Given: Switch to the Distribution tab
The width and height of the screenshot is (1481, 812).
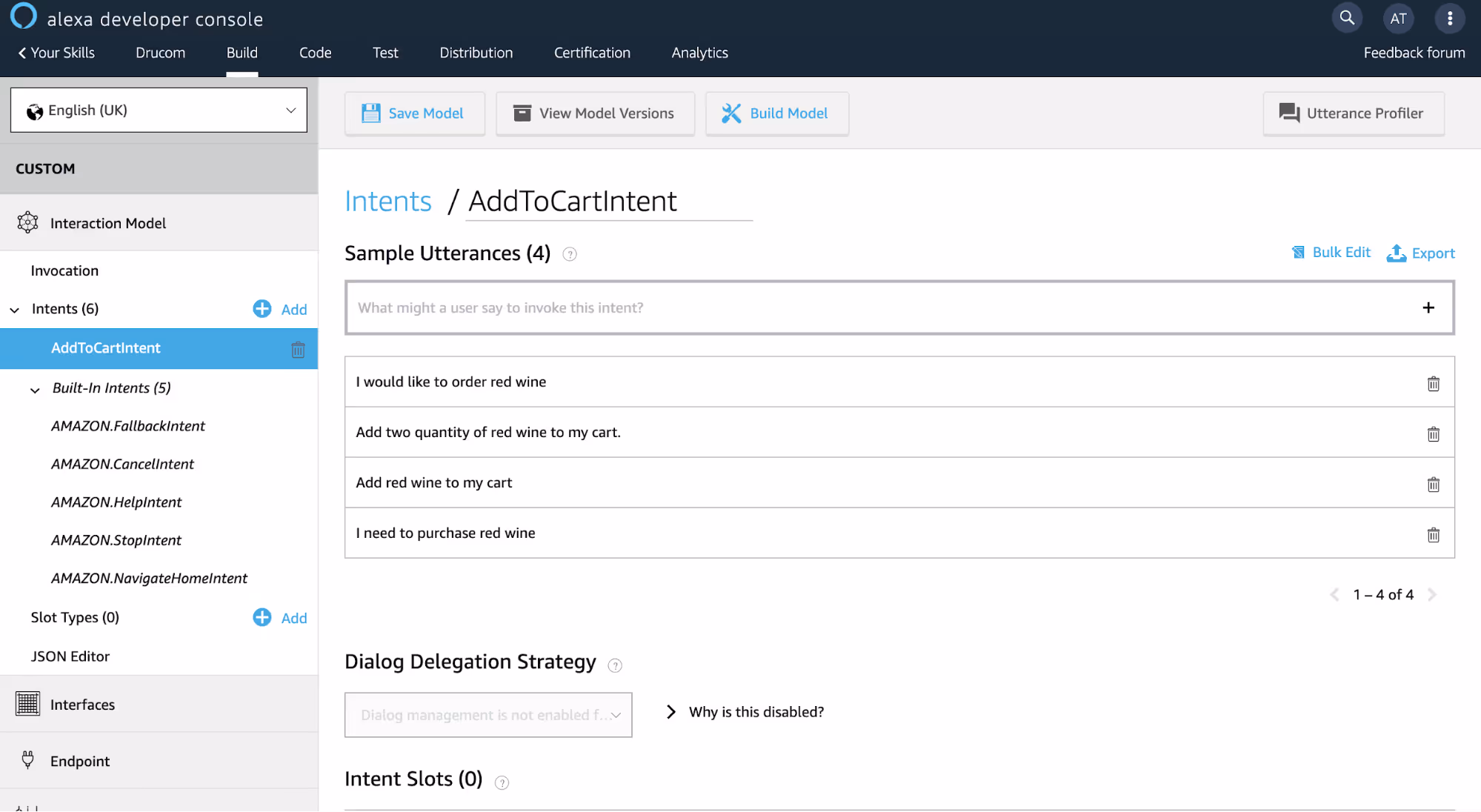Looking at the screenshot, I should pyautogui.click(x=476, y=53).
